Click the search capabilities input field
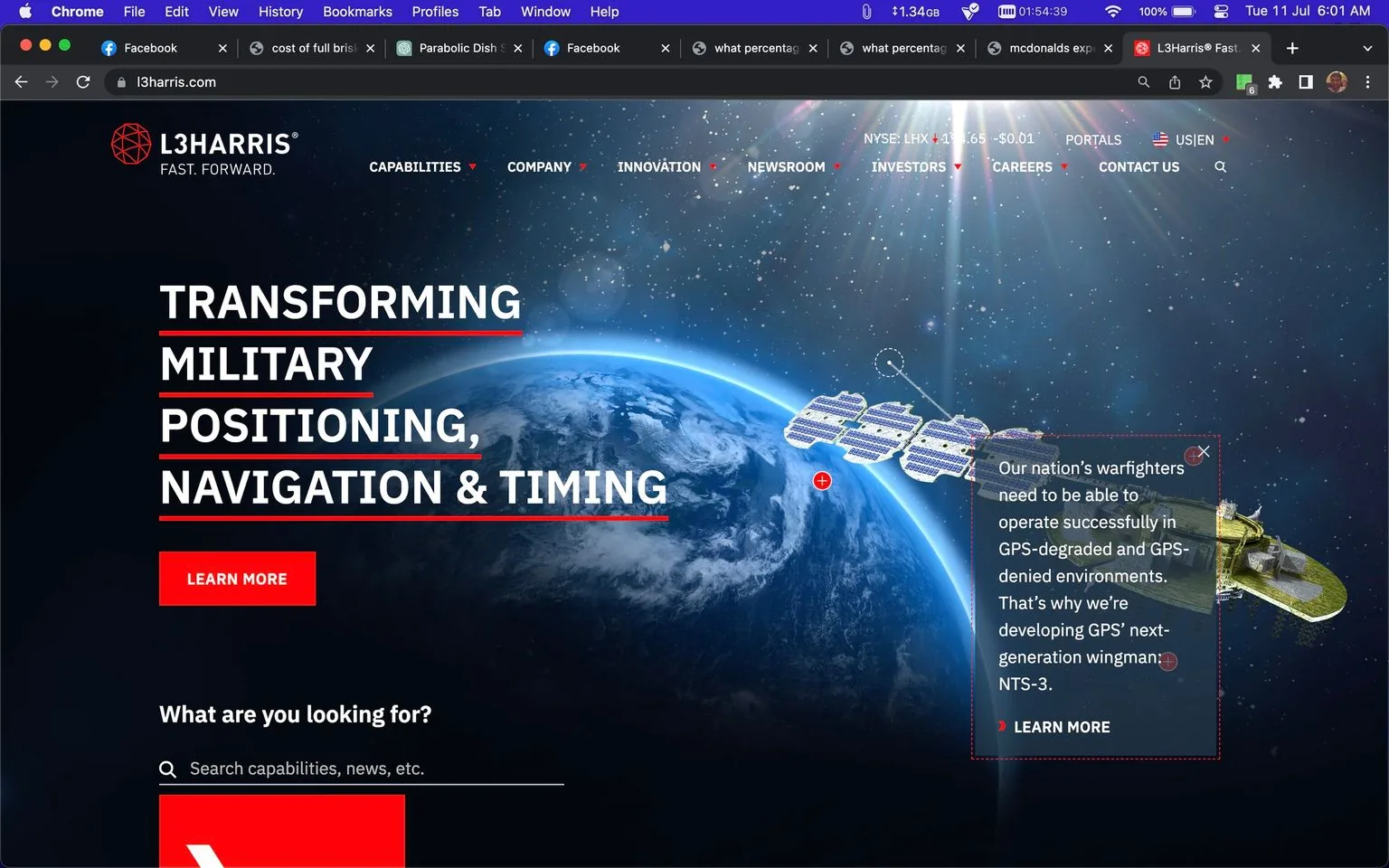Viewport: 1389px width, 868px height. [x=362, y=768]
